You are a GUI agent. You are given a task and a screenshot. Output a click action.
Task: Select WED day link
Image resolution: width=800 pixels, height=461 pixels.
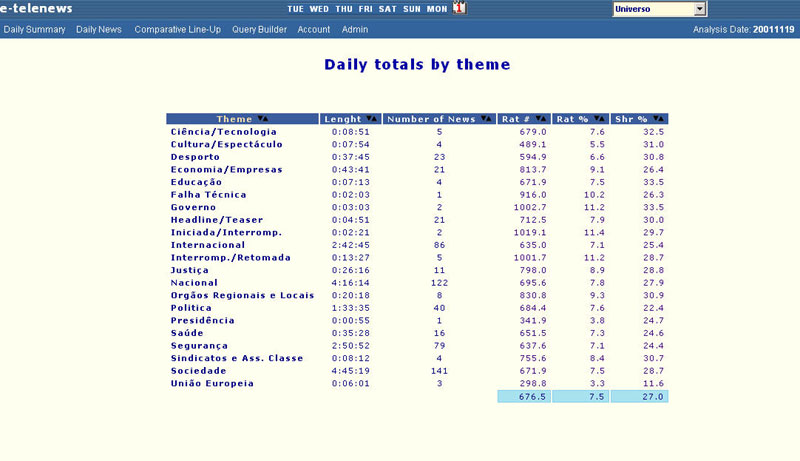coord(319,9)
